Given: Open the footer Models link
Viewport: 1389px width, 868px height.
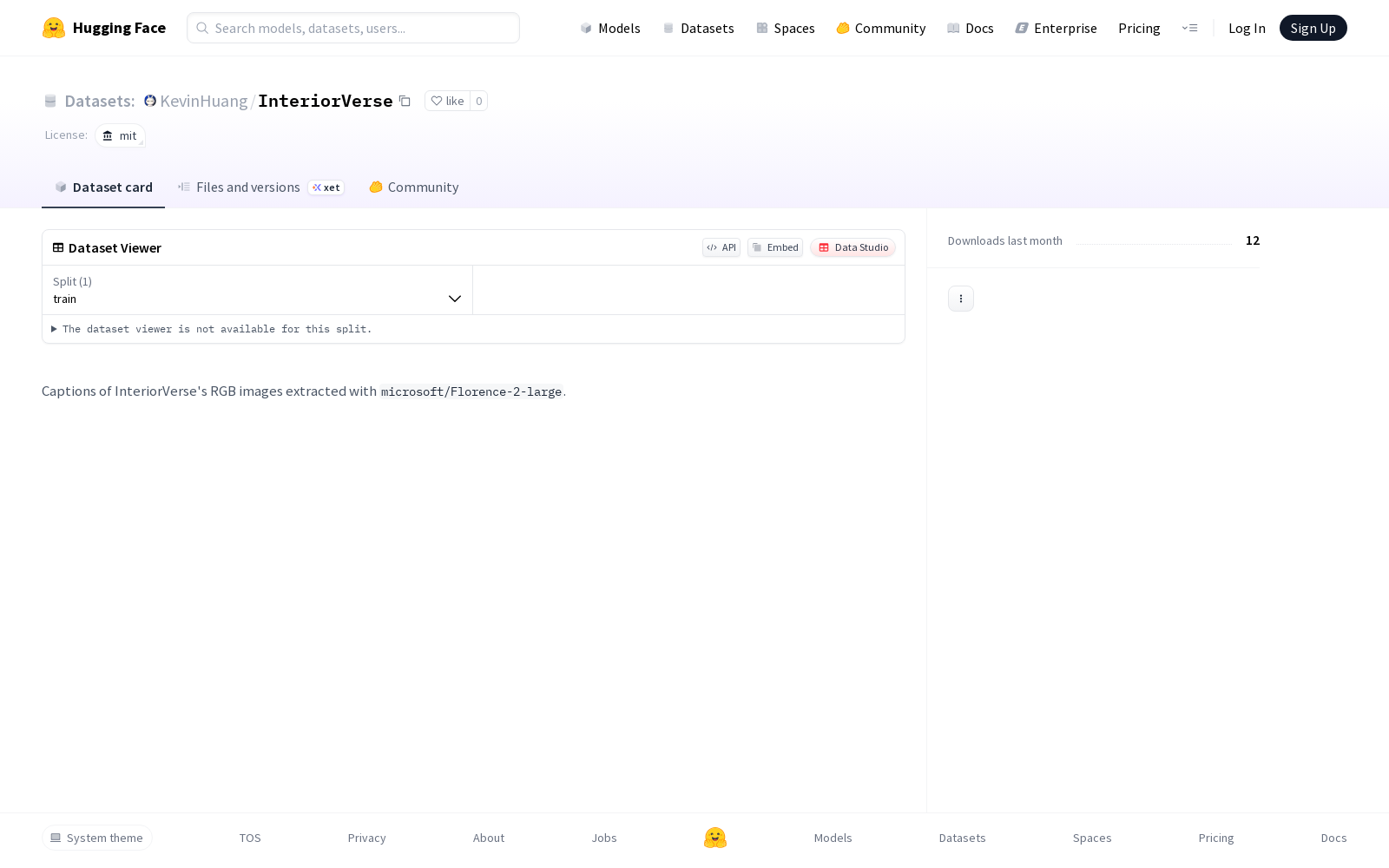Looking at the screenshot, I should pyautogui.click(x=833, y=838).
